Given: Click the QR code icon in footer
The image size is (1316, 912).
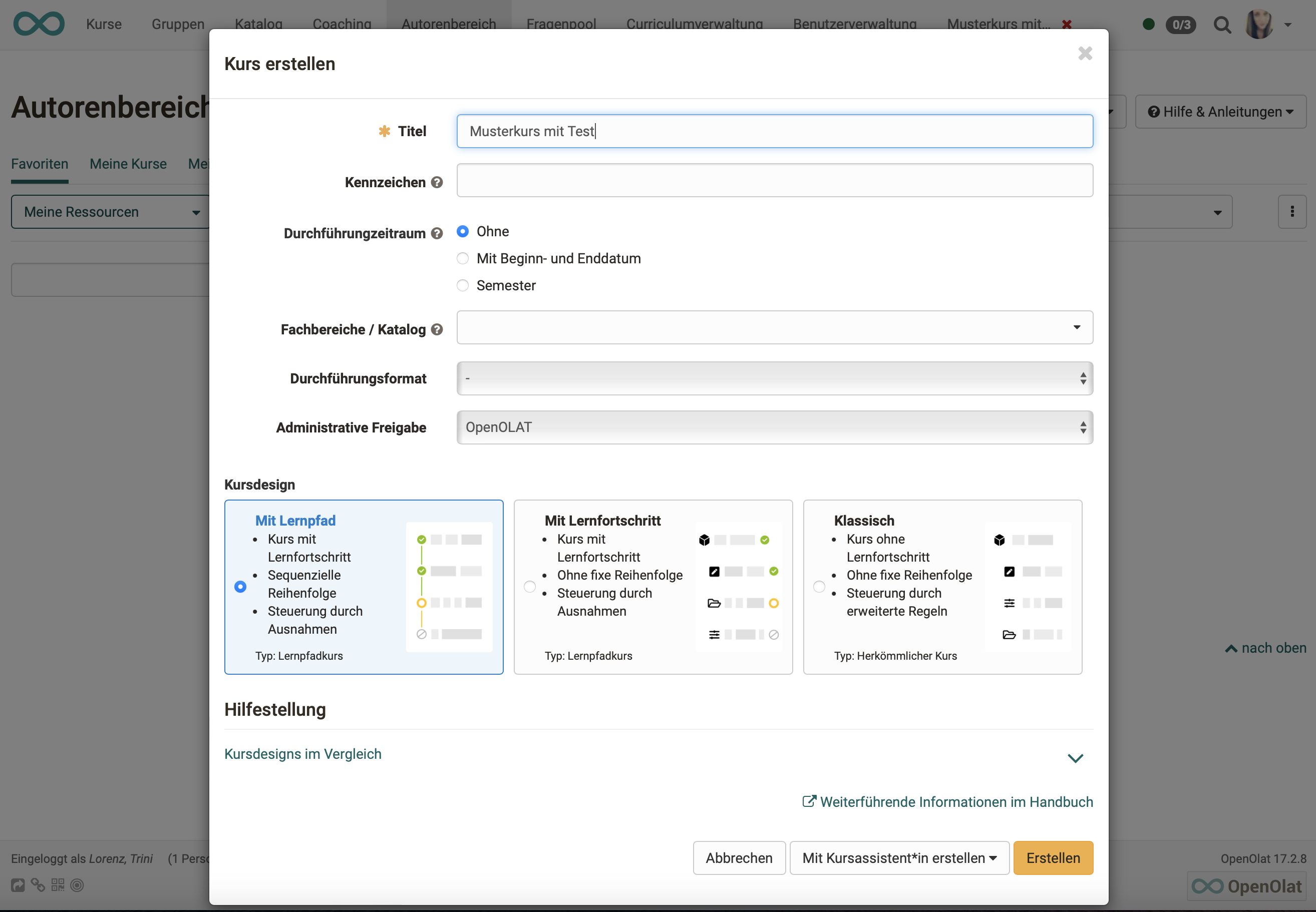Looking at the screenshot, I should [58, 884].
